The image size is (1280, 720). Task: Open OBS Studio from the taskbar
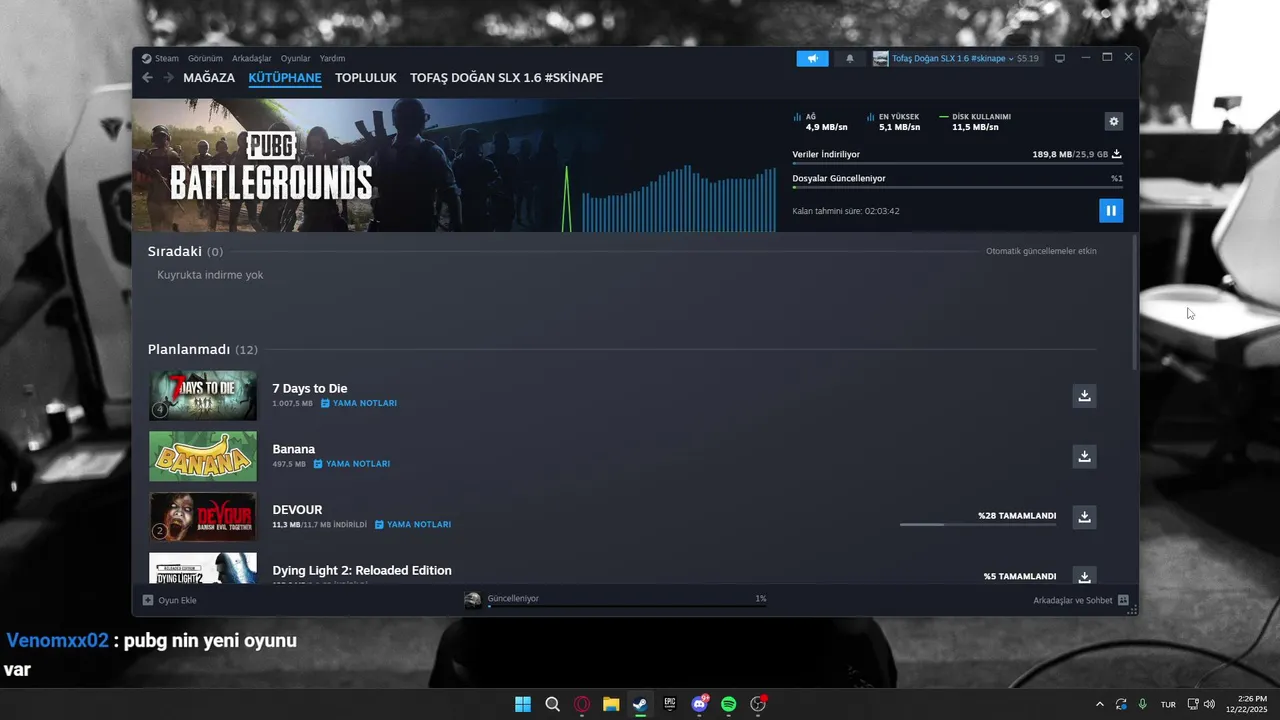pyautogui.click(x=758, y=704)
